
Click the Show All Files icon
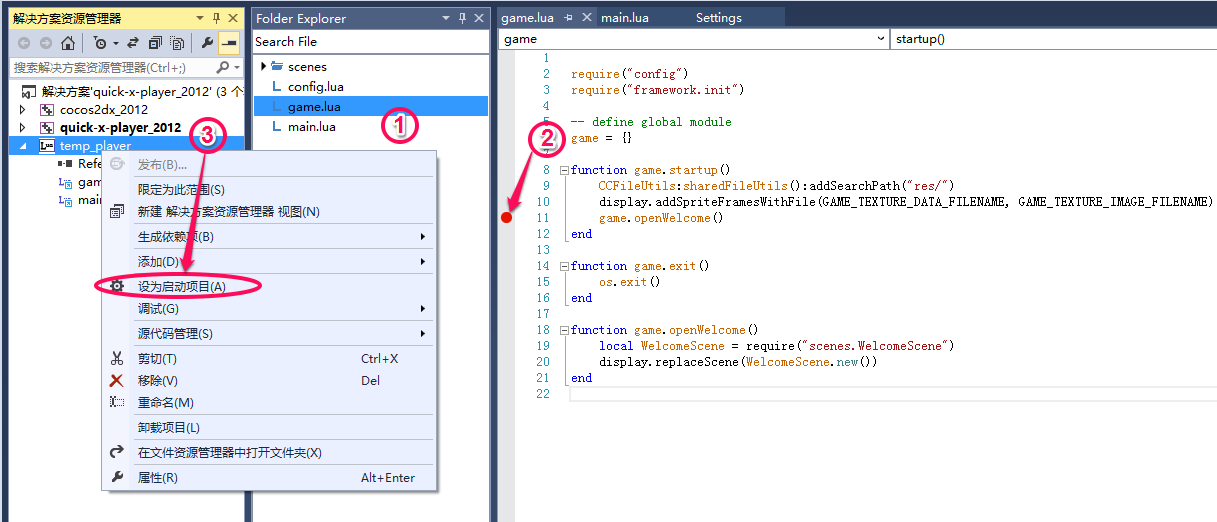coord(177,43)
